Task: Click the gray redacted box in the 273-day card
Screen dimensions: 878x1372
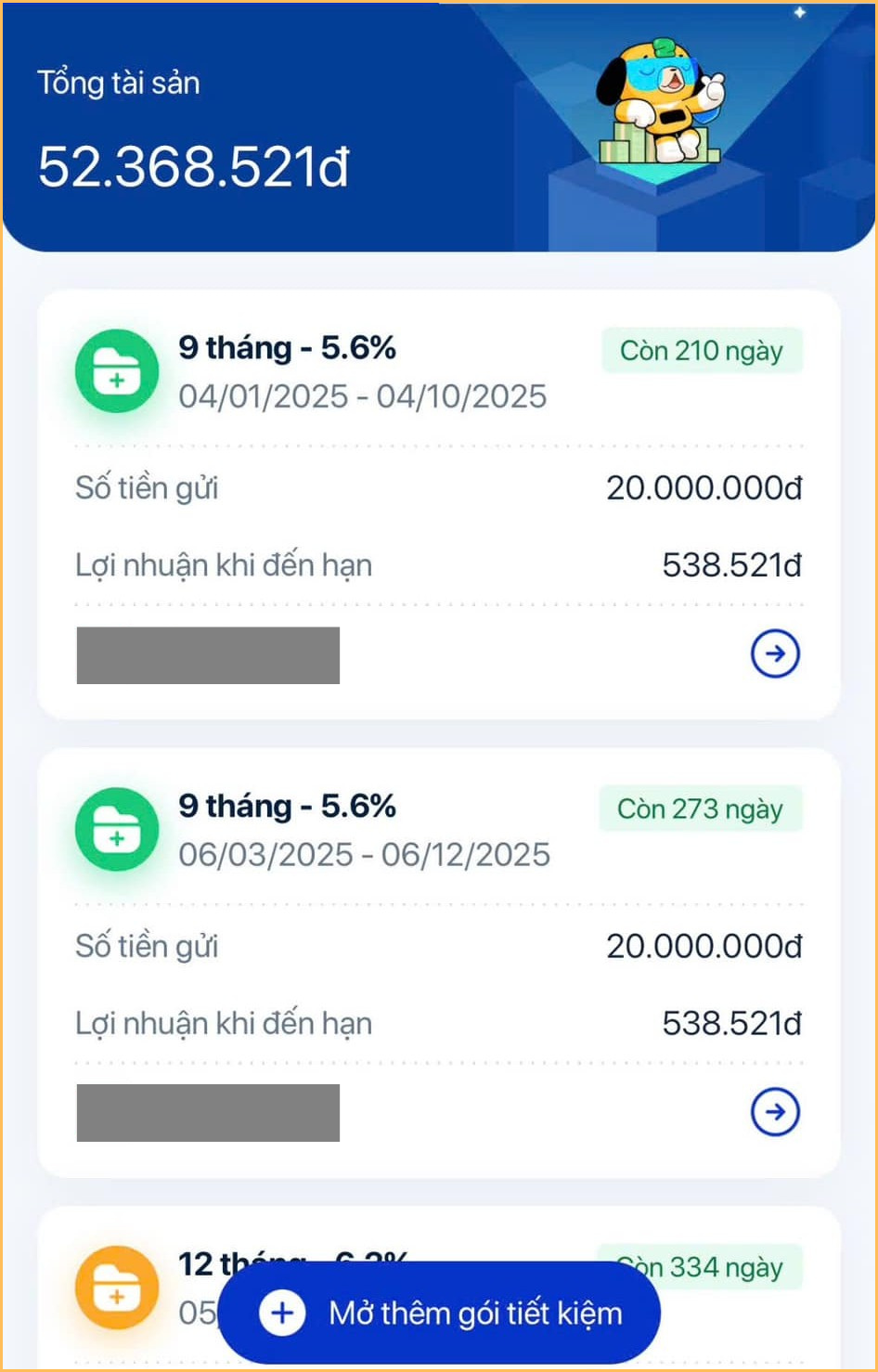Action: (x=208, y=1113)
